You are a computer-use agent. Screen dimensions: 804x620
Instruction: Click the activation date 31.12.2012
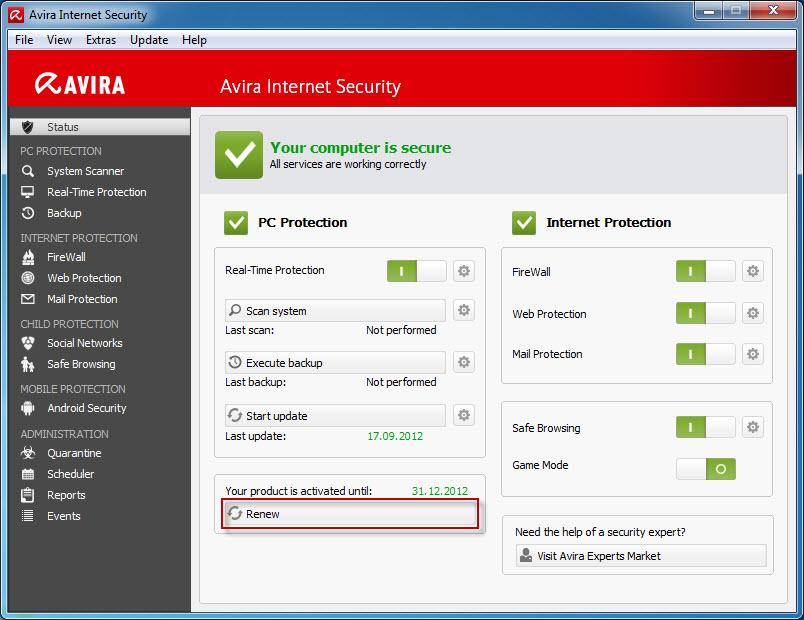[440, 491]
